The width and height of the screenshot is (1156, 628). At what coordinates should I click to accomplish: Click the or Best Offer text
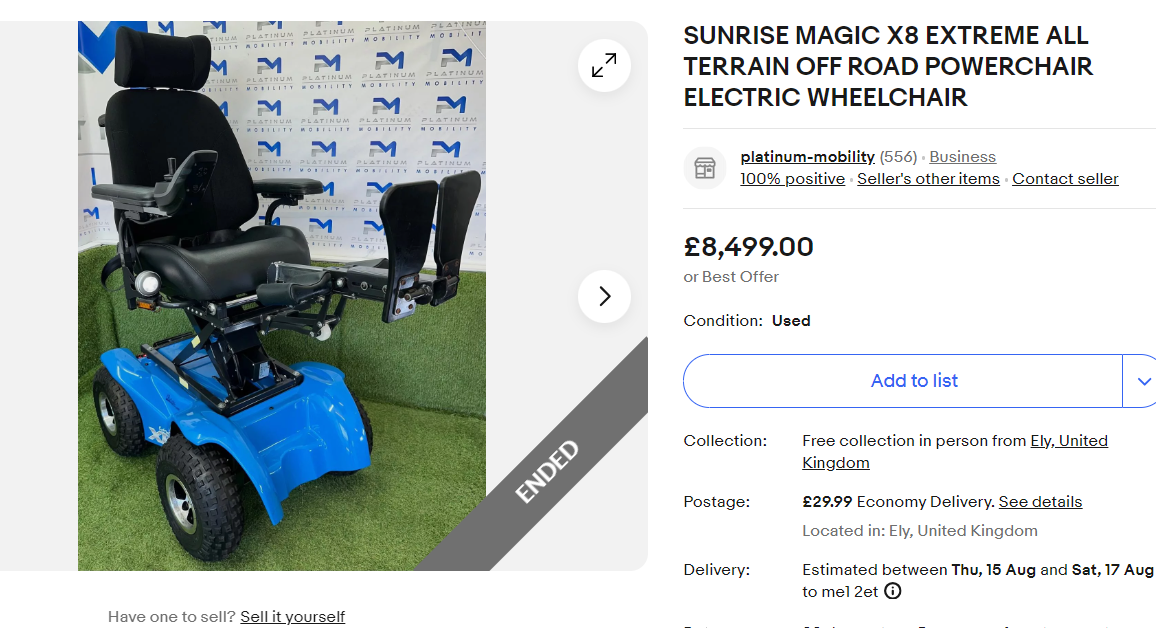click(731, 277)
